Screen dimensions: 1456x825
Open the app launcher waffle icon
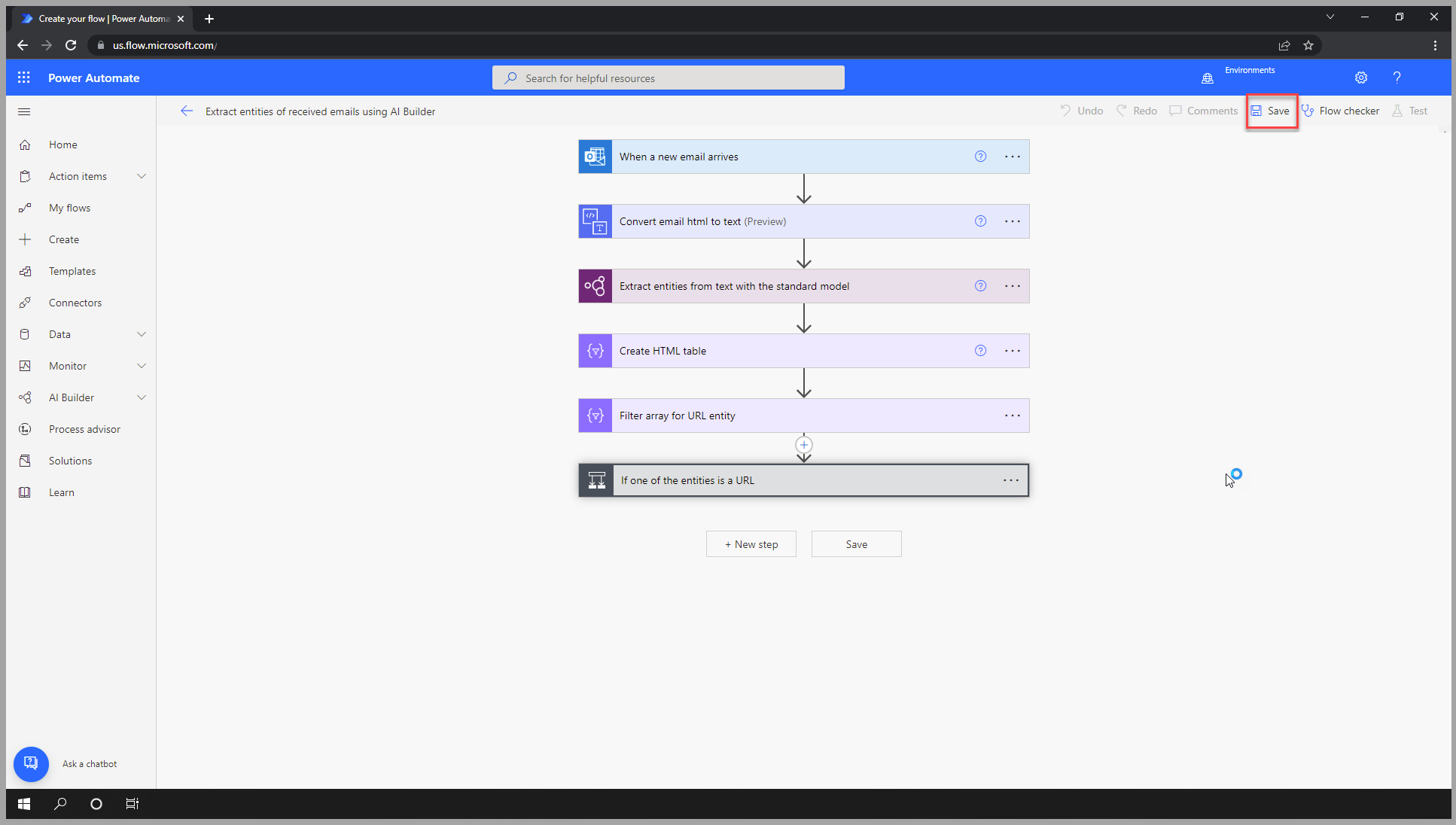[x=23, y=78]
